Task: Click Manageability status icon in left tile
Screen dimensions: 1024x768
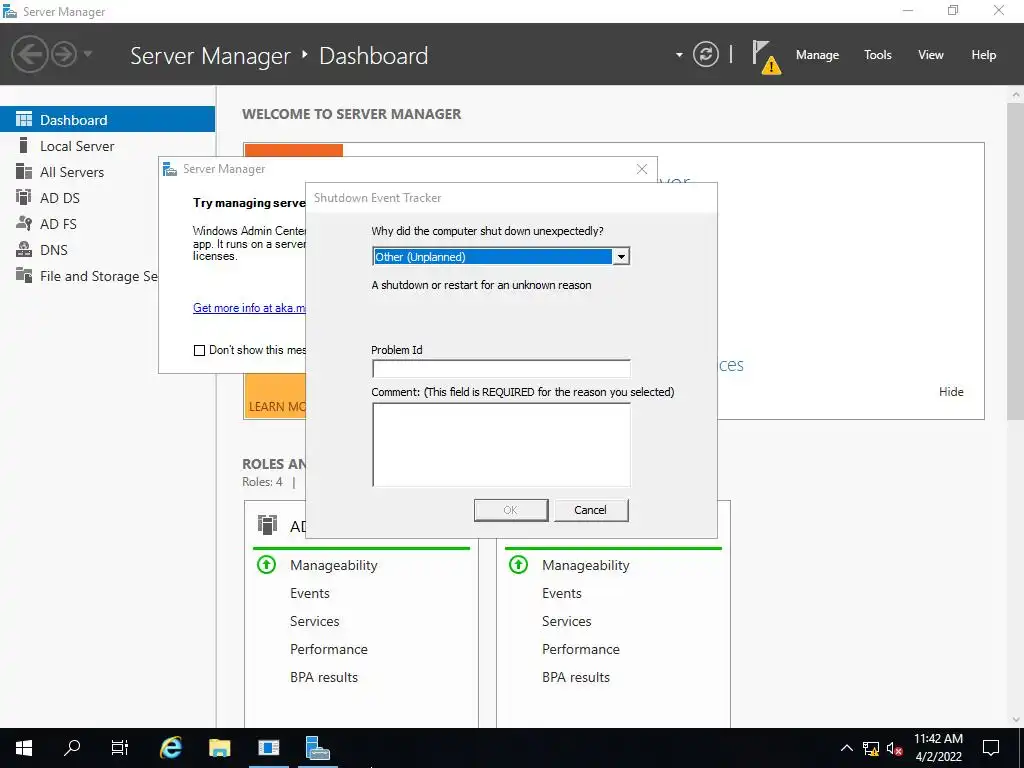Action: point(266,564)
